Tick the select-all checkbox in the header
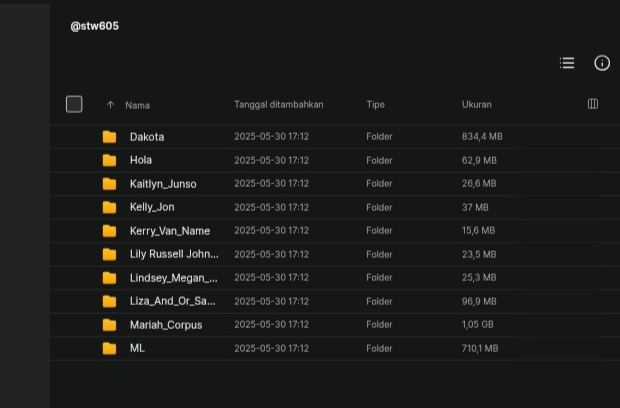The image size is (620, 408). 74,104
